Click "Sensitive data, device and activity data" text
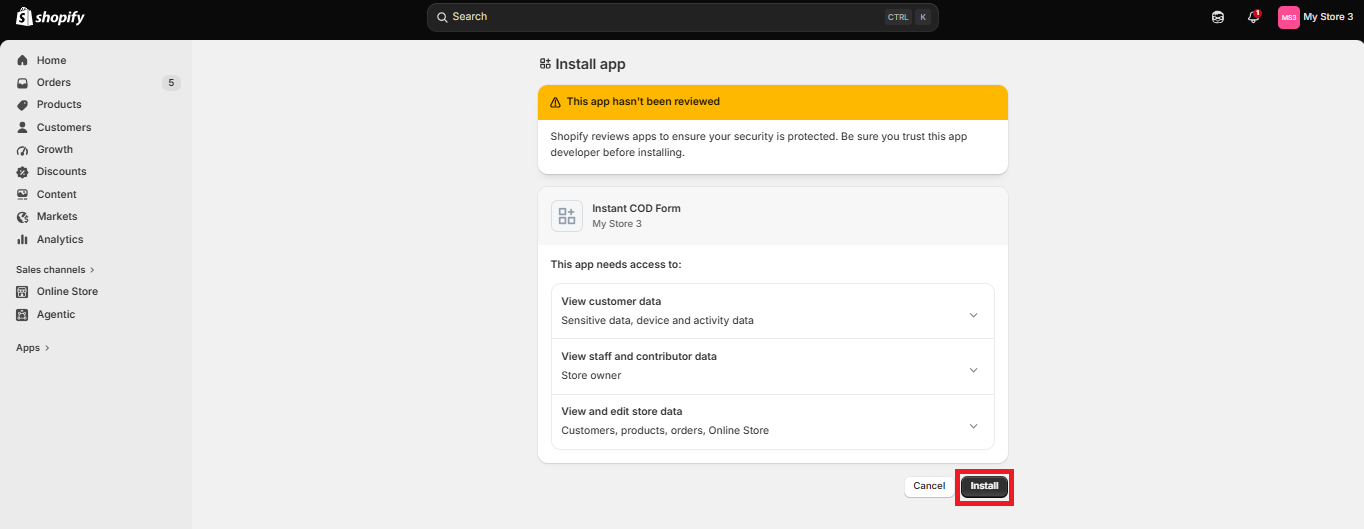This screenshot has width=1364, height=529. click(x=658, y=321)
